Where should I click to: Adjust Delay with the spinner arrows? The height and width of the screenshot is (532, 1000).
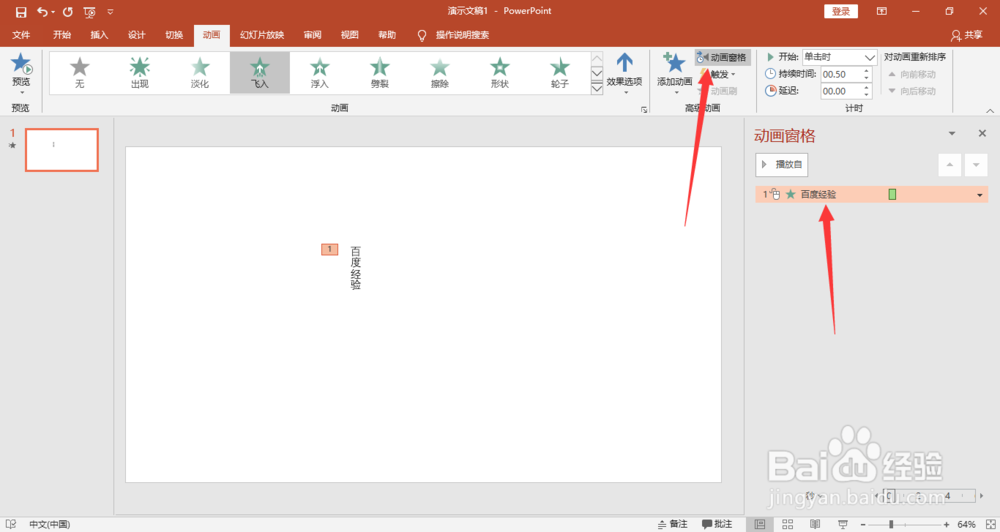(866, 91)
